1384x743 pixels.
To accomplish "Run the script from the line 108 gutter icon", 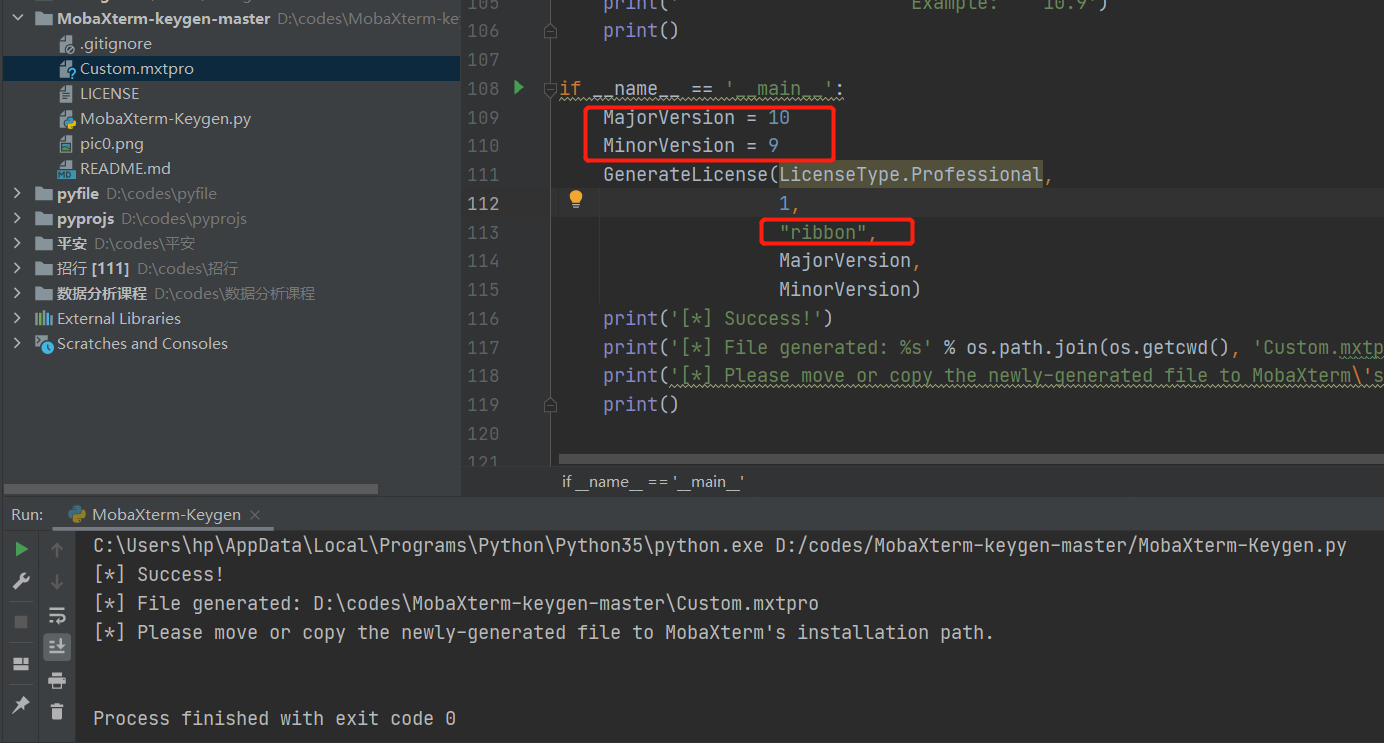I will [518, 88].
